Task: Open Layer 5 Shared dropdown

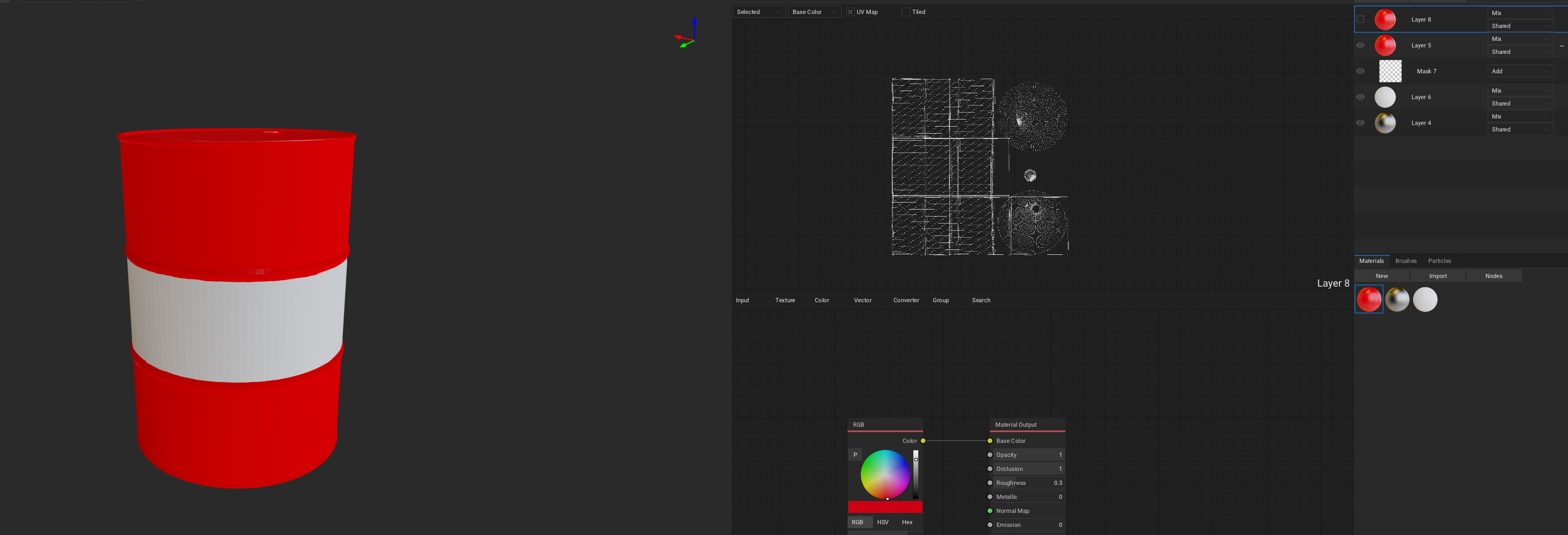Action: pos(1520,52)
